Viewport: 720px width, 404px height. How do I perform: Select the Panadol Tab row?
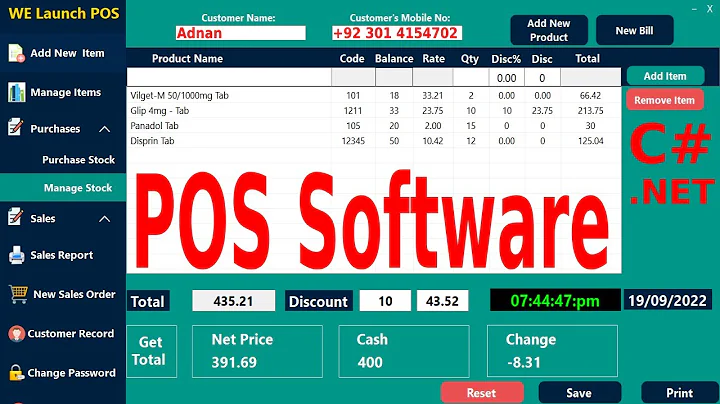(374, 126)
